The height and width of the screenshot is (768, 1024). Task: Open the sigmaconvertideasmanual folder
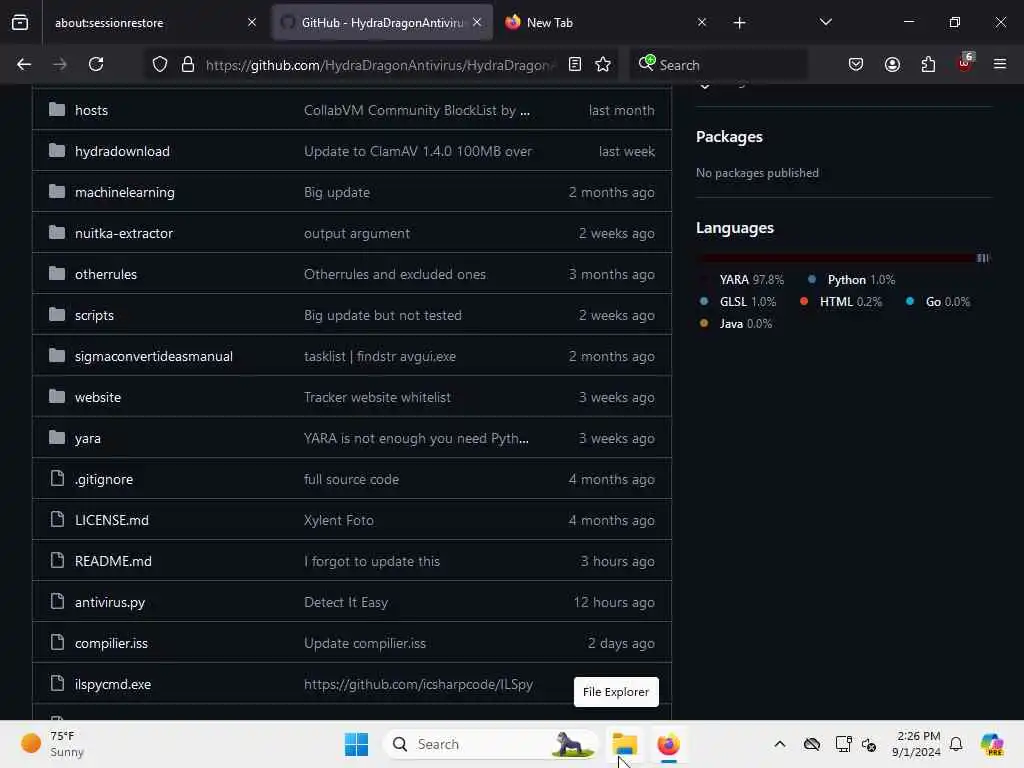coord(153,357)
